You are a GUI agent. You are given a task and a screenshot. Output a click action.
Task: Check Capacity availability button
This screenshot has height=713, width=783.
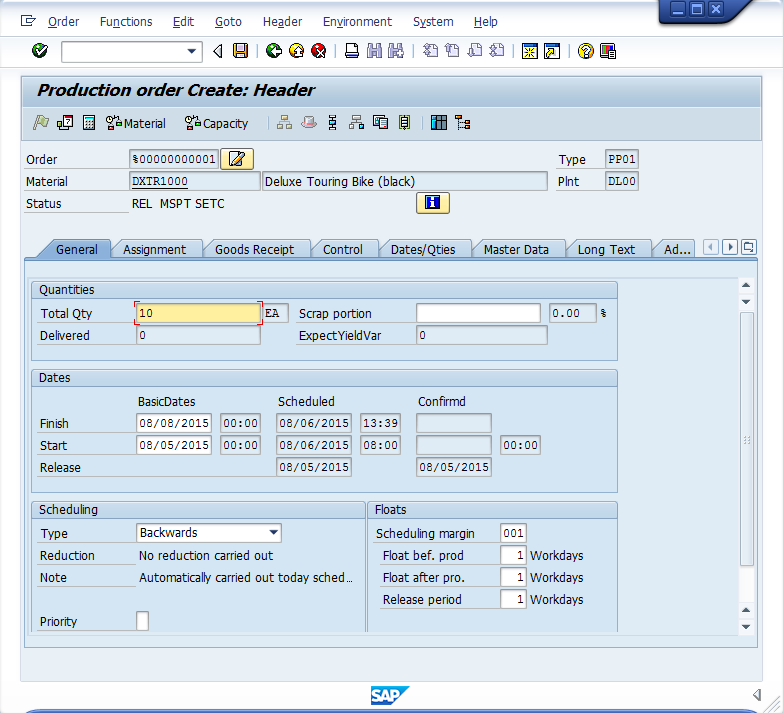click(216, 123)
